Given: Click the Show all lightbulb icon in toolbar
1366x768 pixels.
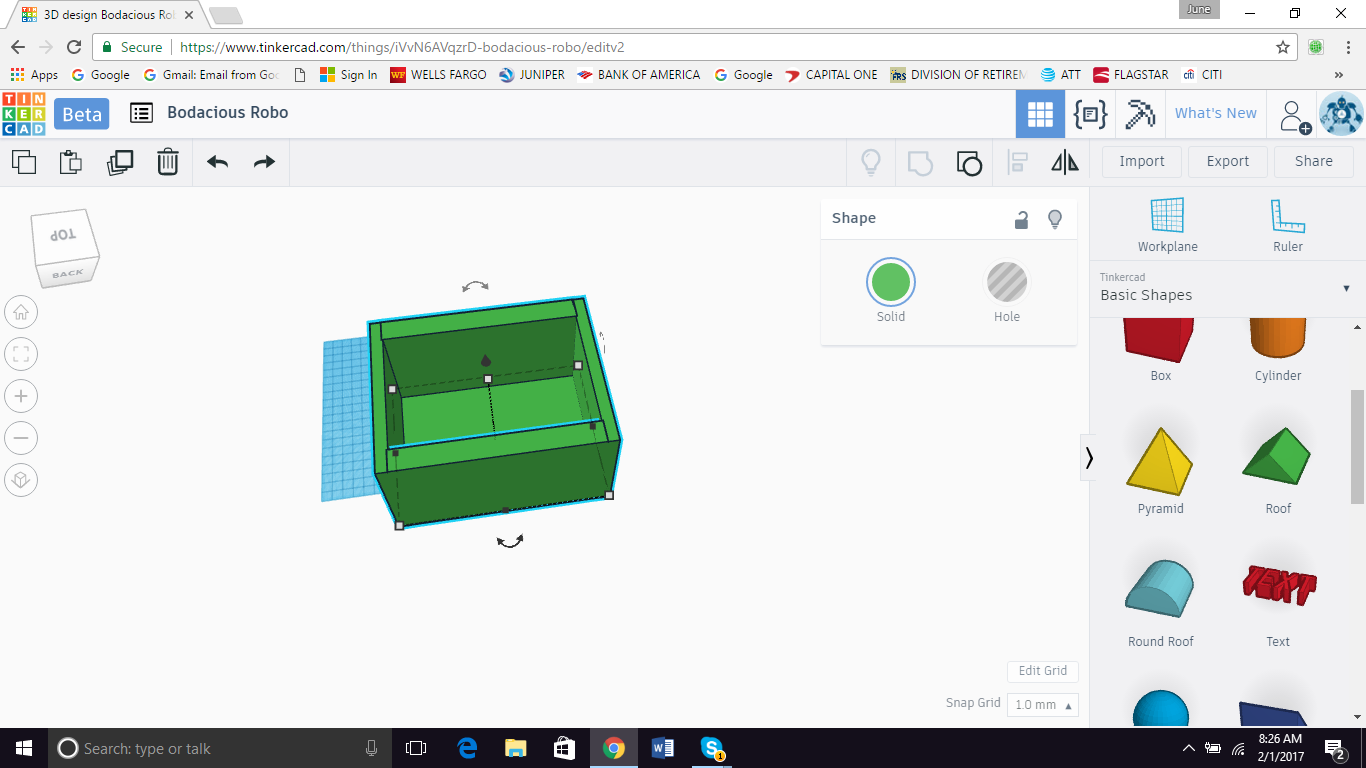Looking at the screenshot, I should (x=871, y=162).
